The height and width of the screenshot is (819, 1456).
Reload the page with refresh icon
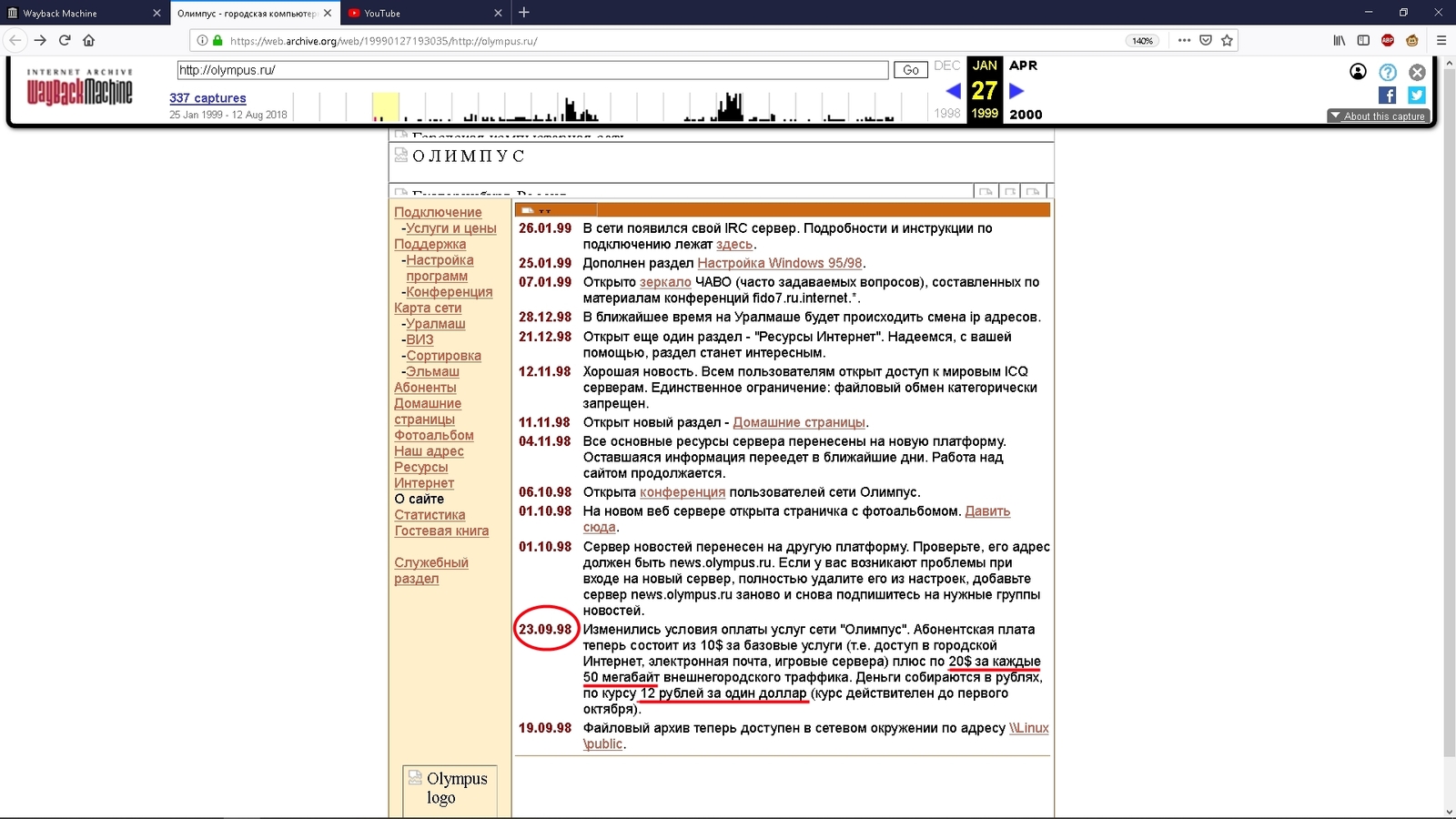click(x=65, y=40)
